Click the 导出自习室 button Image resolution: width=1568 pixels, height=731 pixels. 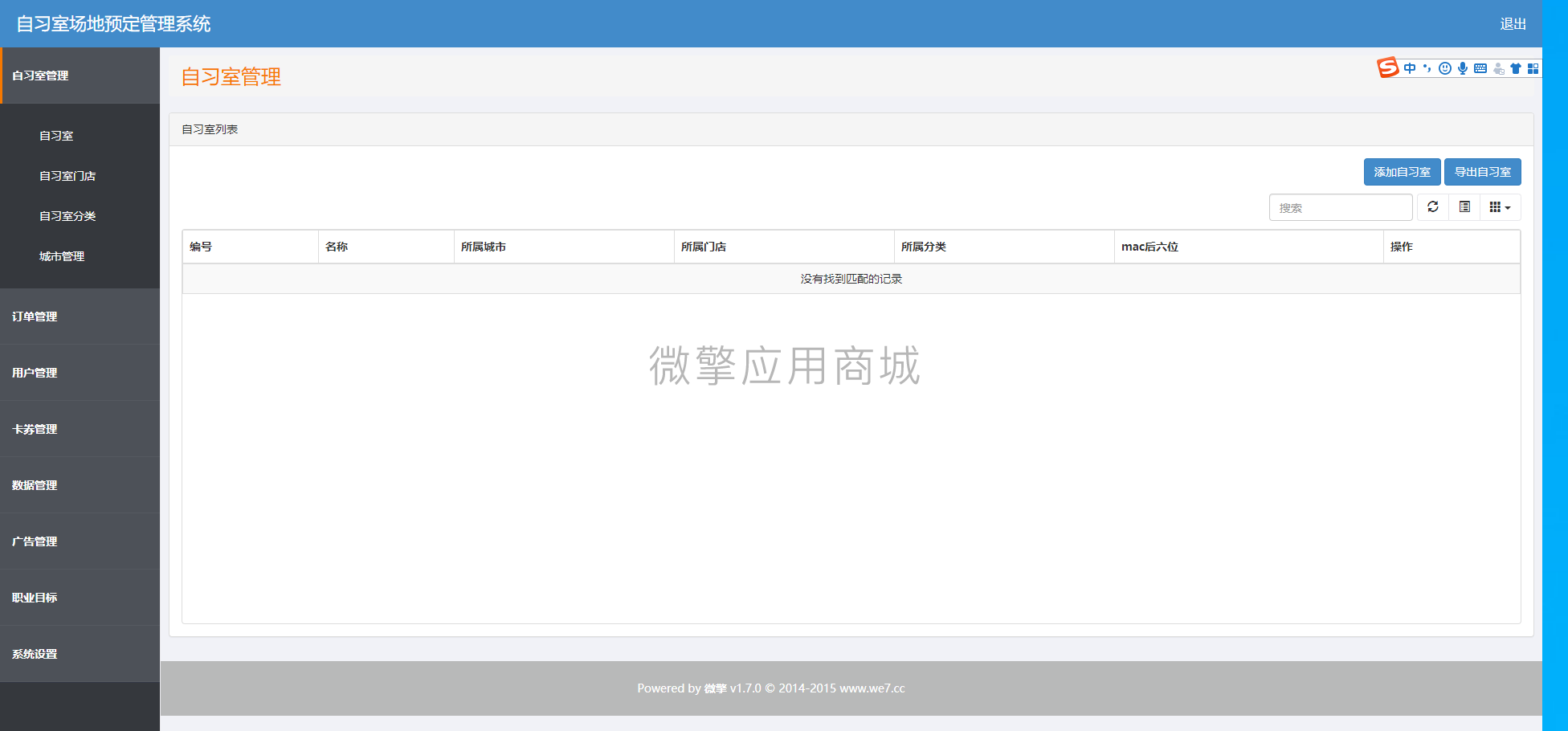(1483, 171)
